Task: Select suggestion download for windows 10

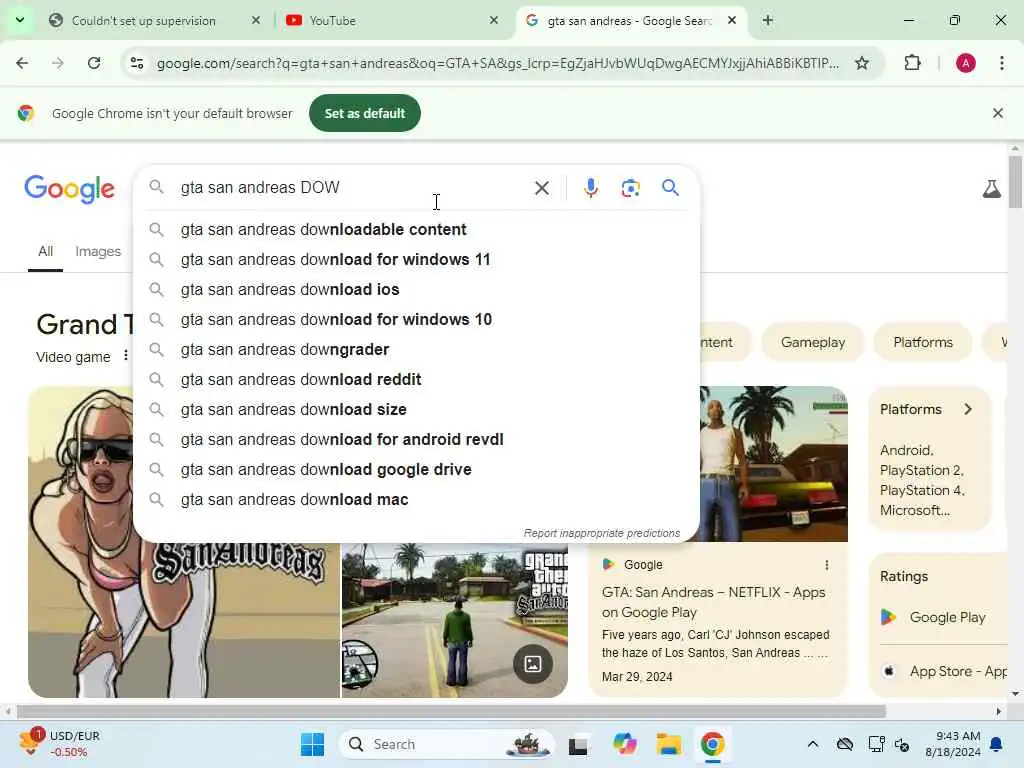Action: (416, 319)
